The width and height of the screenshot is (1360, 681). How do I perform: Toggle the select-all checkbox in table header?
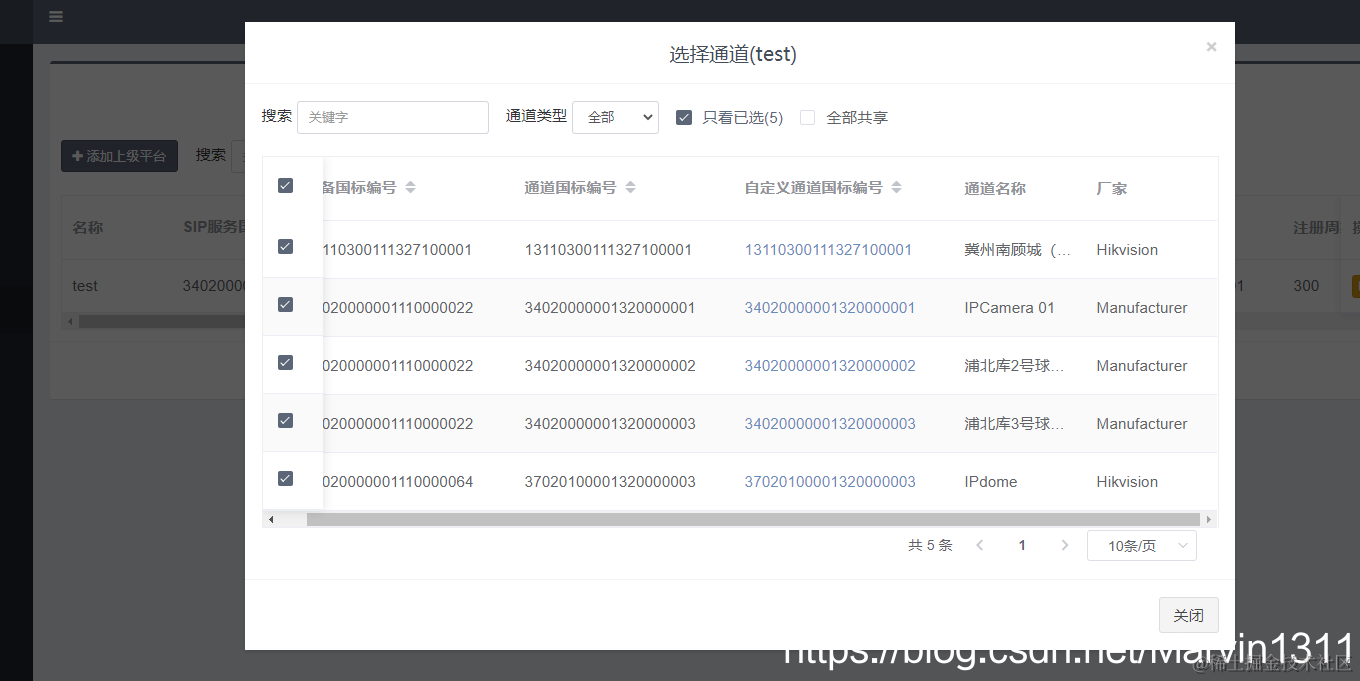point(286,185)
